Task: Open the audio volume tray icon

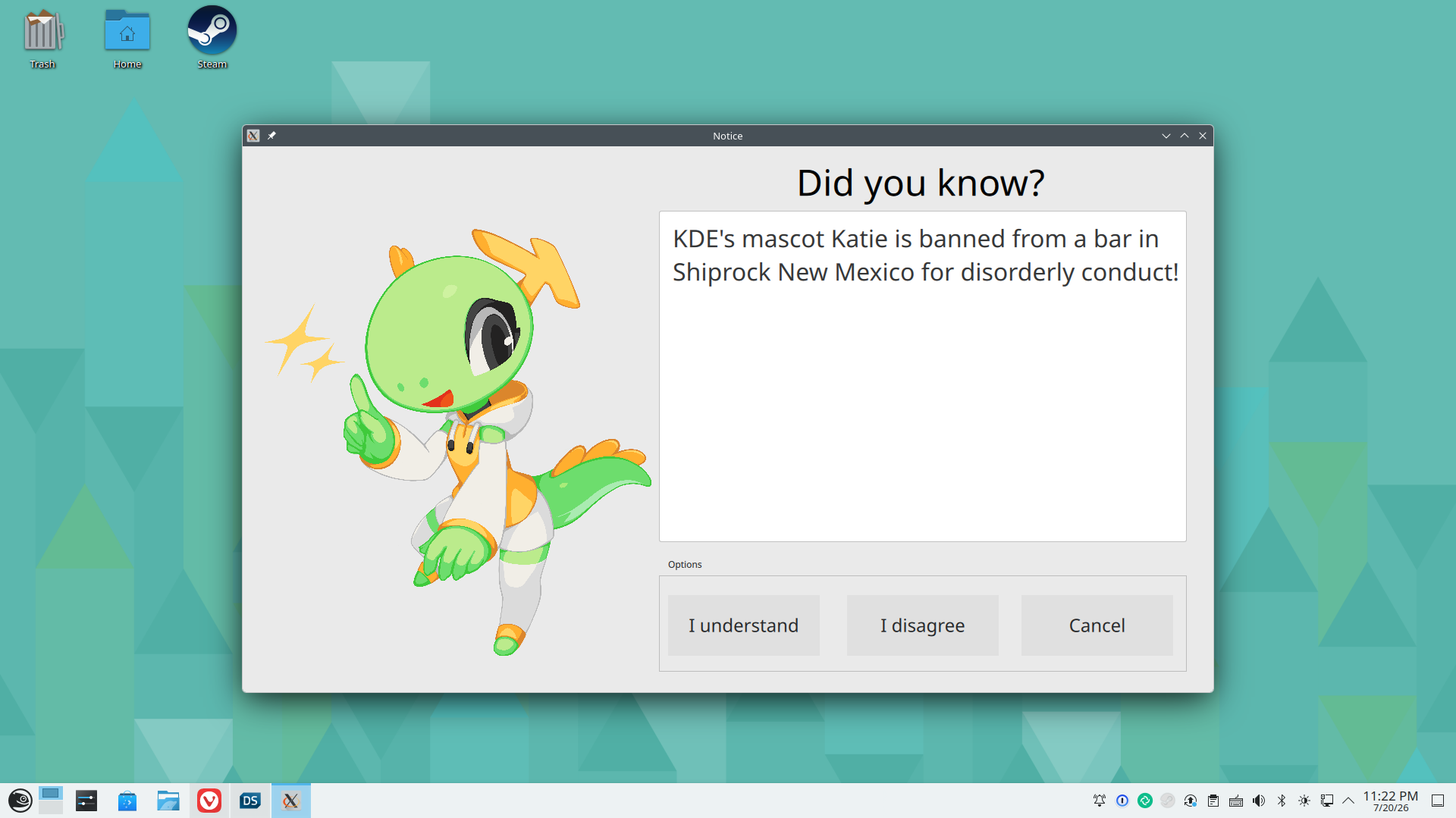Action: tap(1259, 801)
